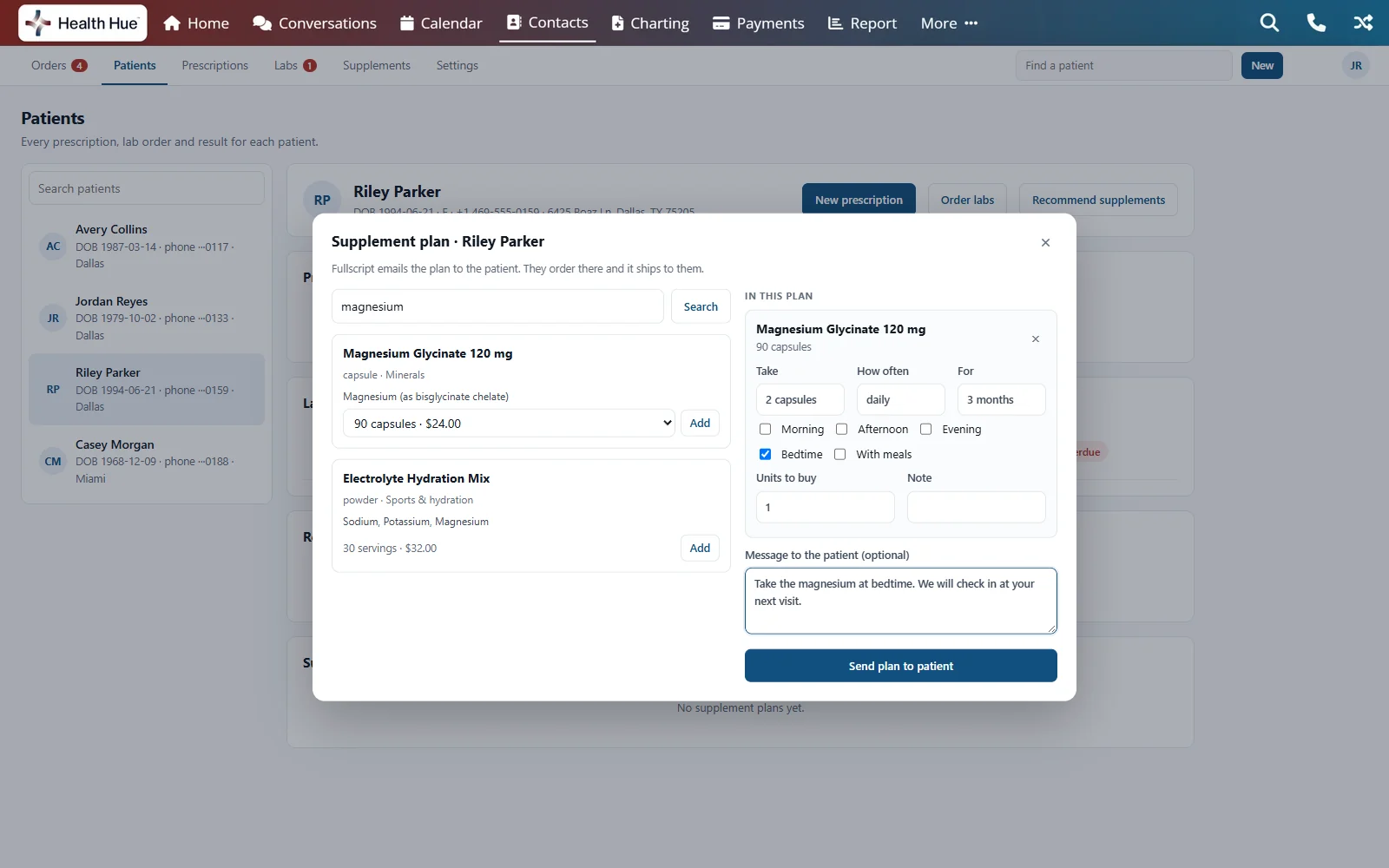Click the Health Hue logo

[82, 23]
